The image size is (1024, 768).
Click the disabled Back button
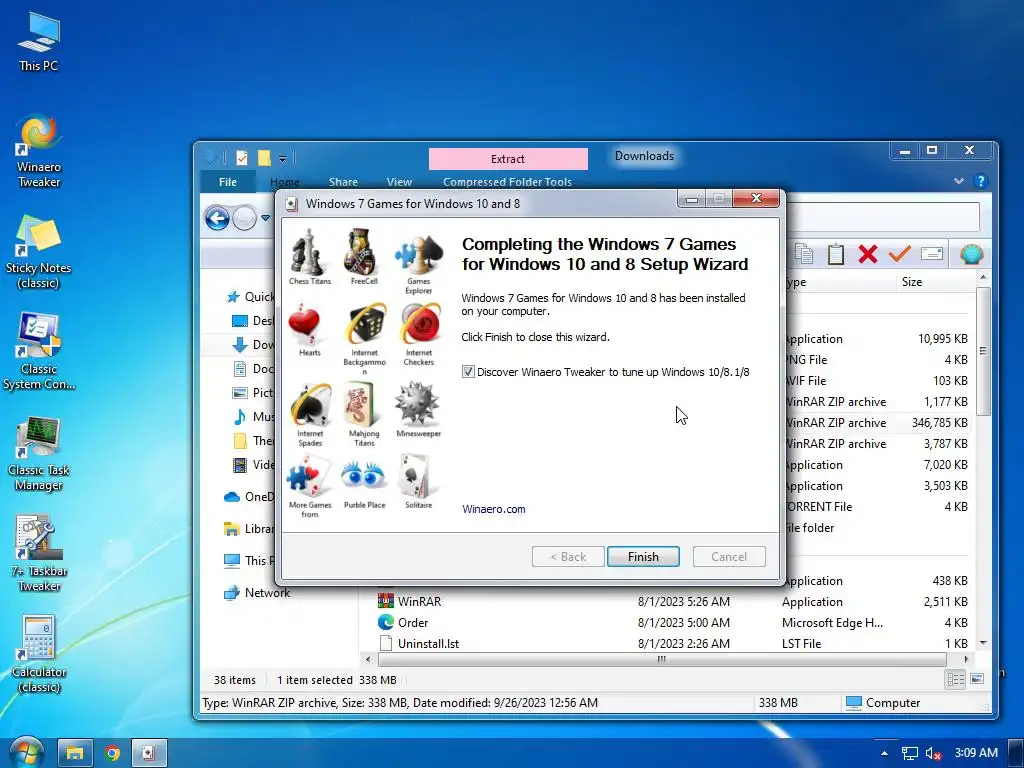(x=568, y=556)
